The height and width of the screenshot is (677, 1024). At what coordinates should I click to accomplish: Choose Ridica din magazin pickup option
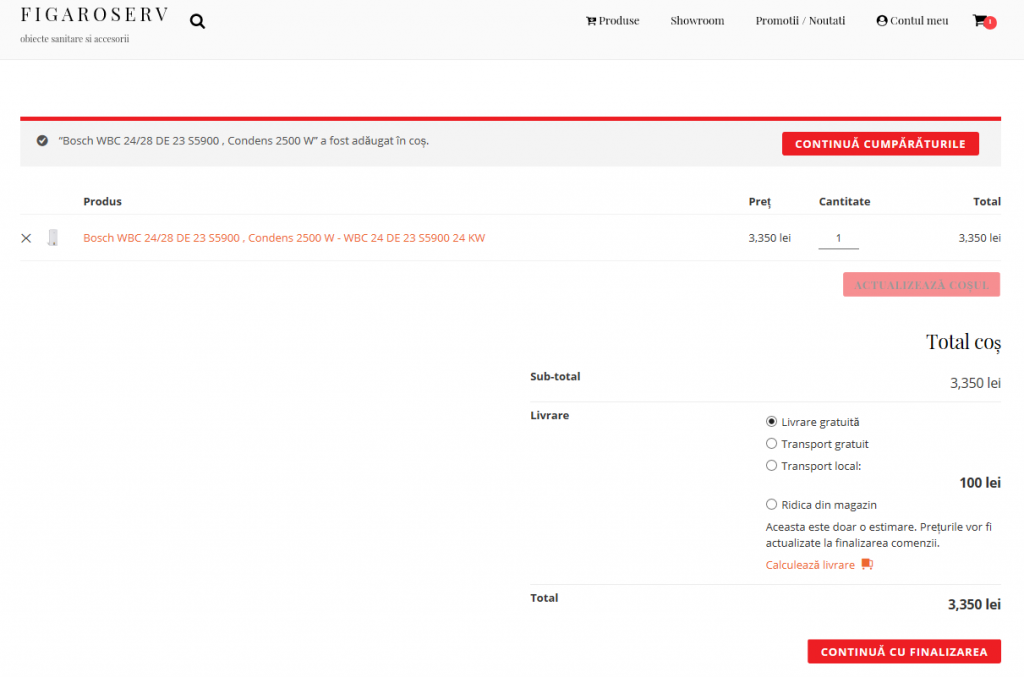[x=771, y=505]
